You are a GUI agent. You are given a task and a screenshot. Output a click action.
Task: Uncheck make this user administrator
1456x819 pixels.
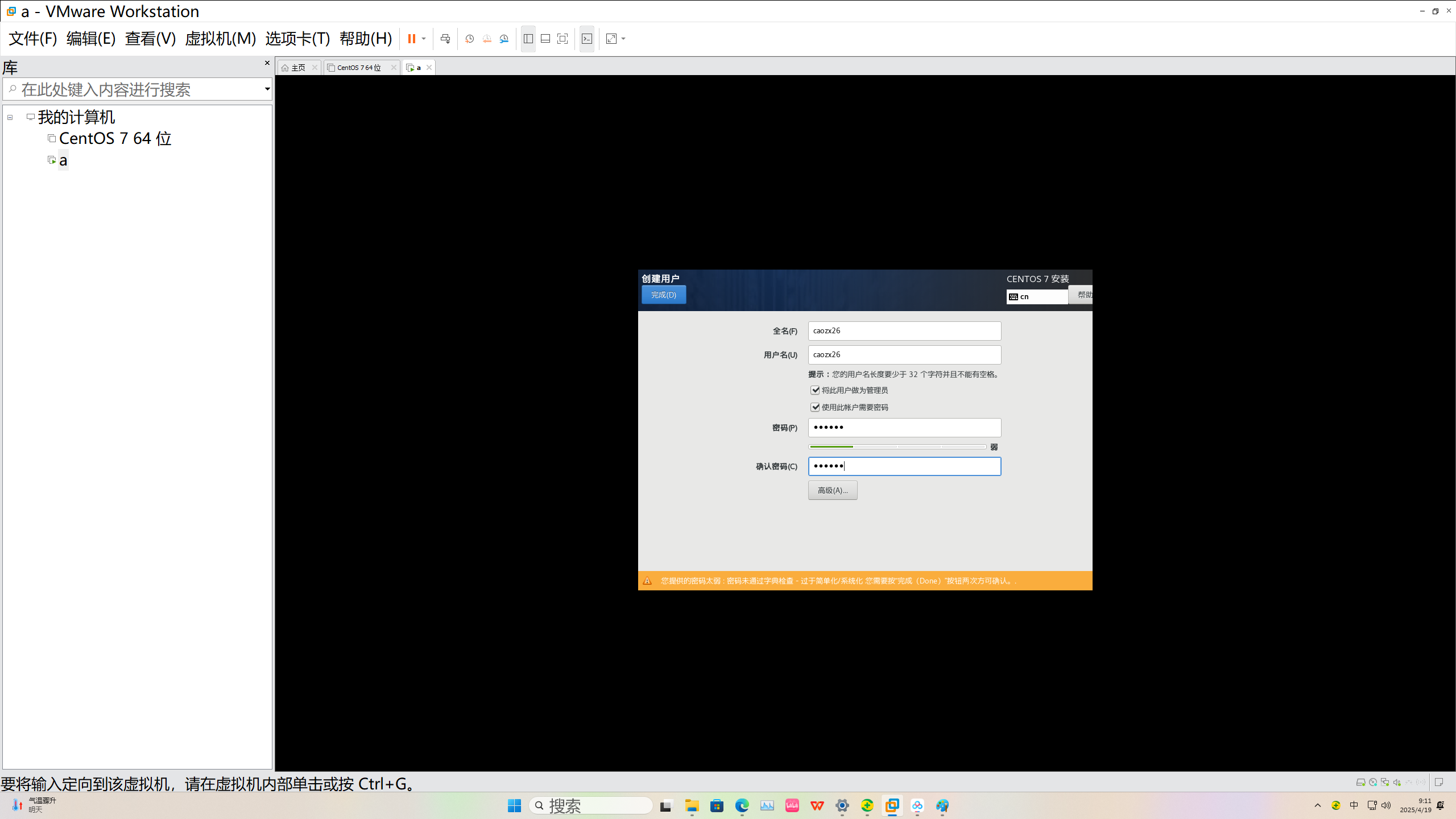pos(815,390)
